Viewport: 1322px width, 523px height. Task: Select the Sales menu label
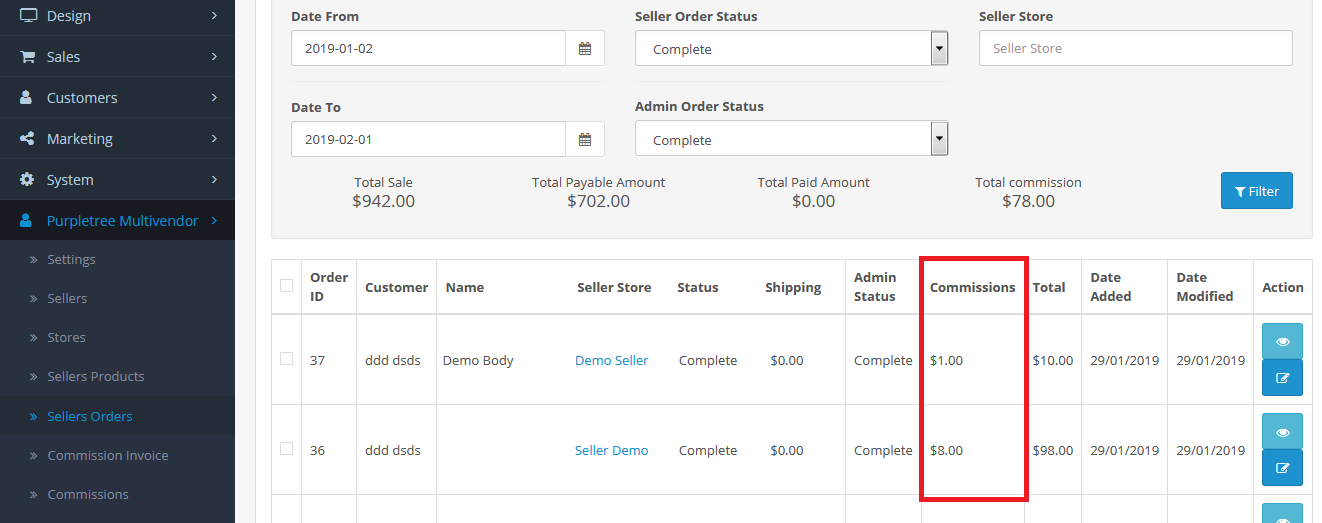point(63,57)
